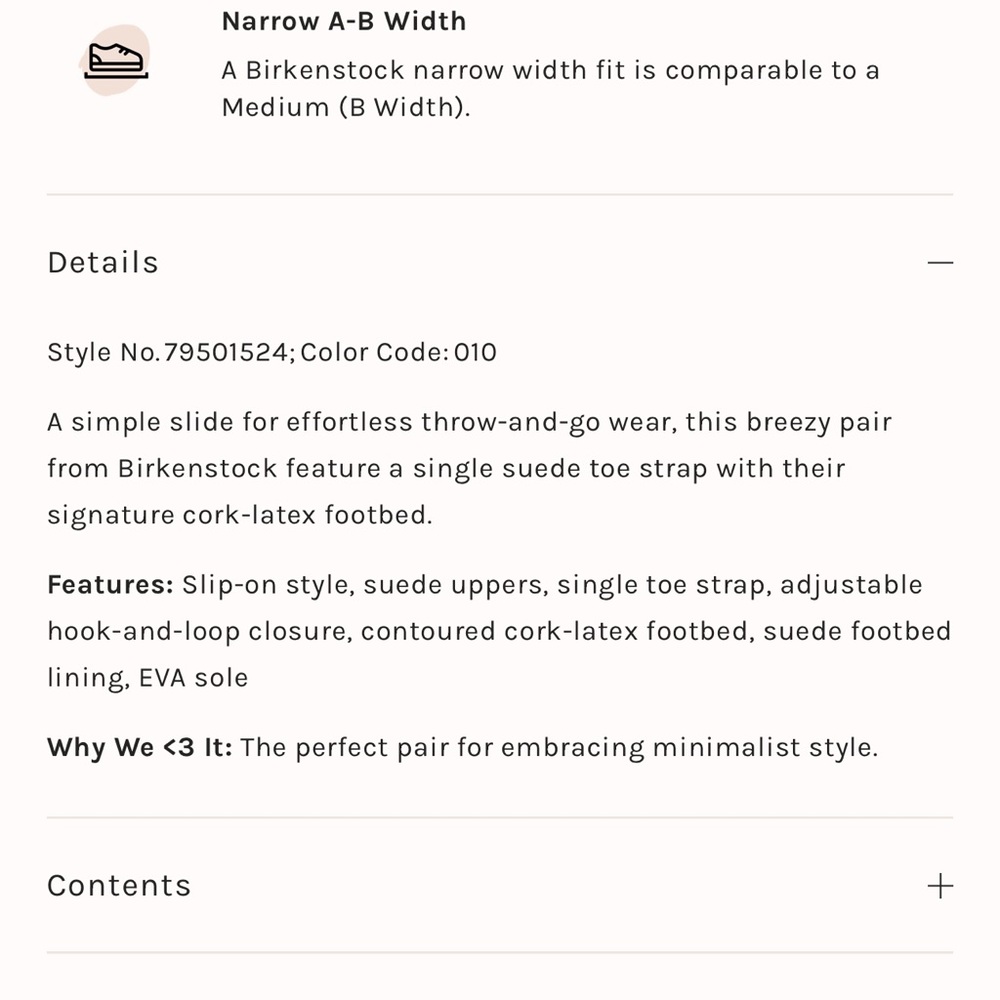The width and height of the screenshot is (1000, 1000).
Task: Expand Contents using the plus icon
Action: point(940,886)
